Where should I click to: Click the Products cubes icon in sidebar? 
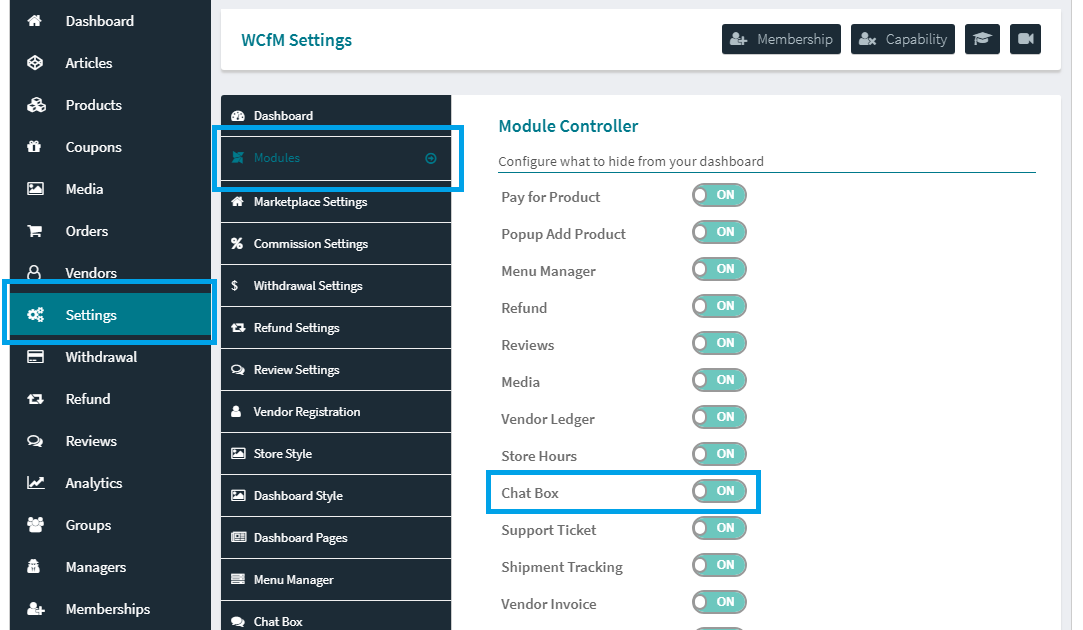coord(36,105)
